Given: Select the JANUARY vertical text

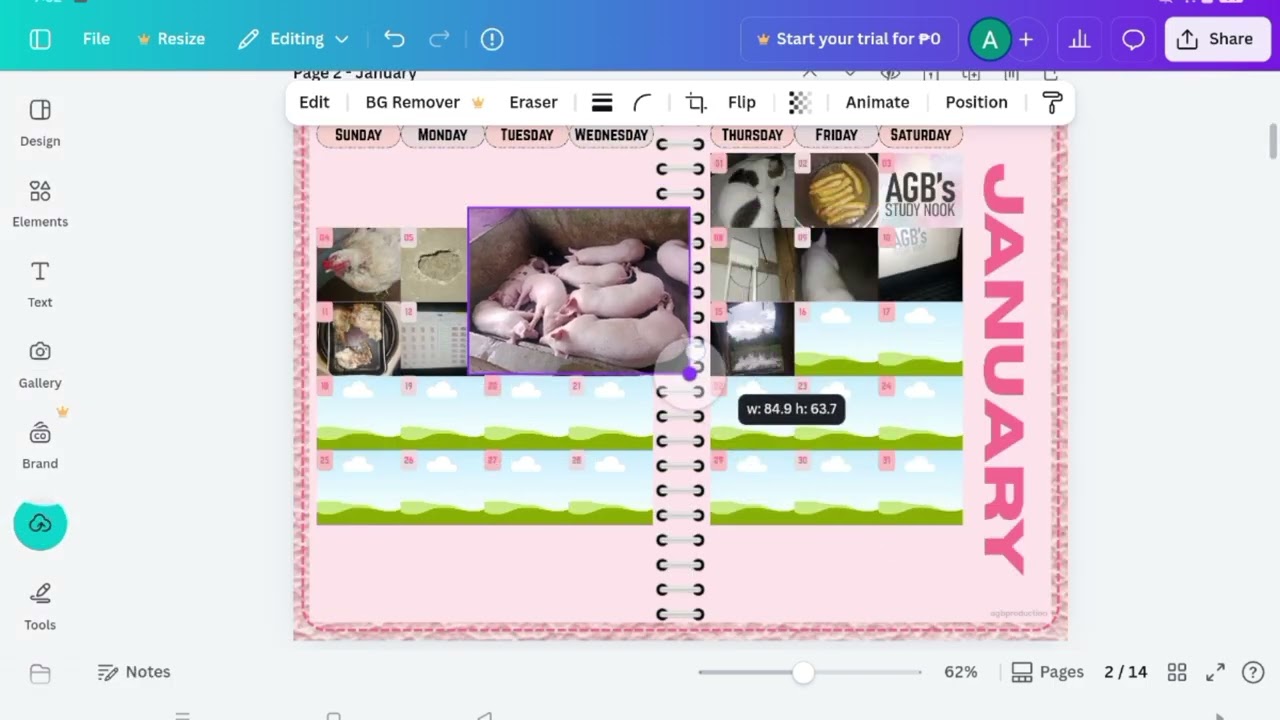Looking at the screenshot, I should (1004, 369).
